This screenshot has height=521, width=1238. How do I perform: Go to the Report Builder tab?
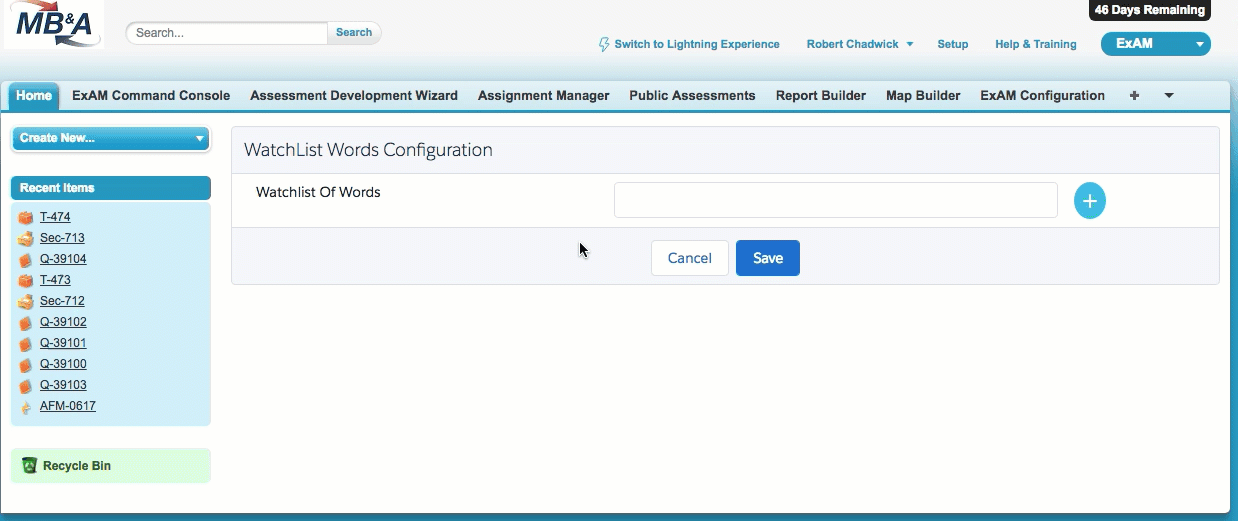821,96
